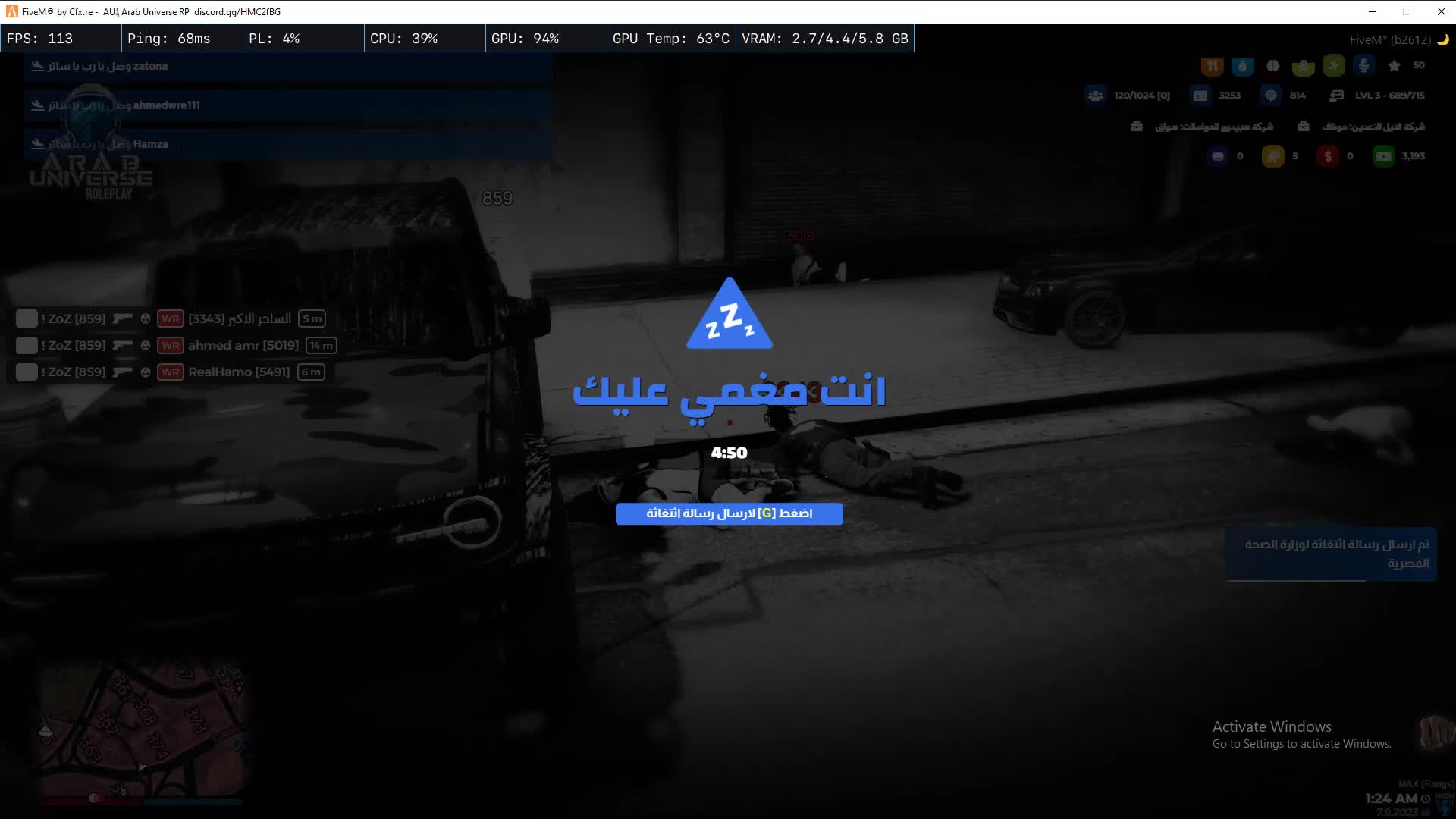Viewport: 1456px width, 819px height.
Task: Click the red dollar dirty money icon
Action: tap(1327, 156)
